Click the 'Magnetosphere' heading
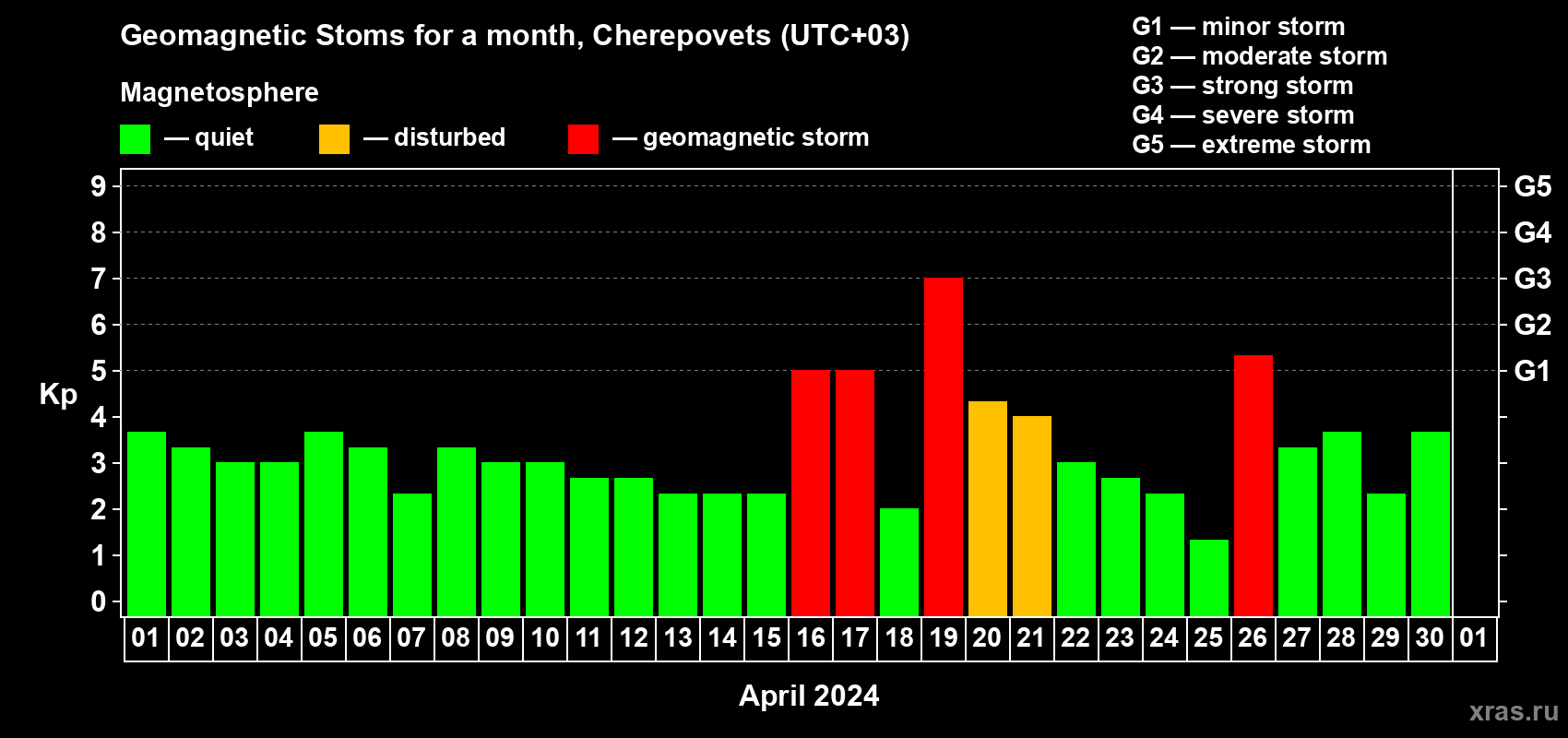This screenshot has width=1568, height=738. 220,92
